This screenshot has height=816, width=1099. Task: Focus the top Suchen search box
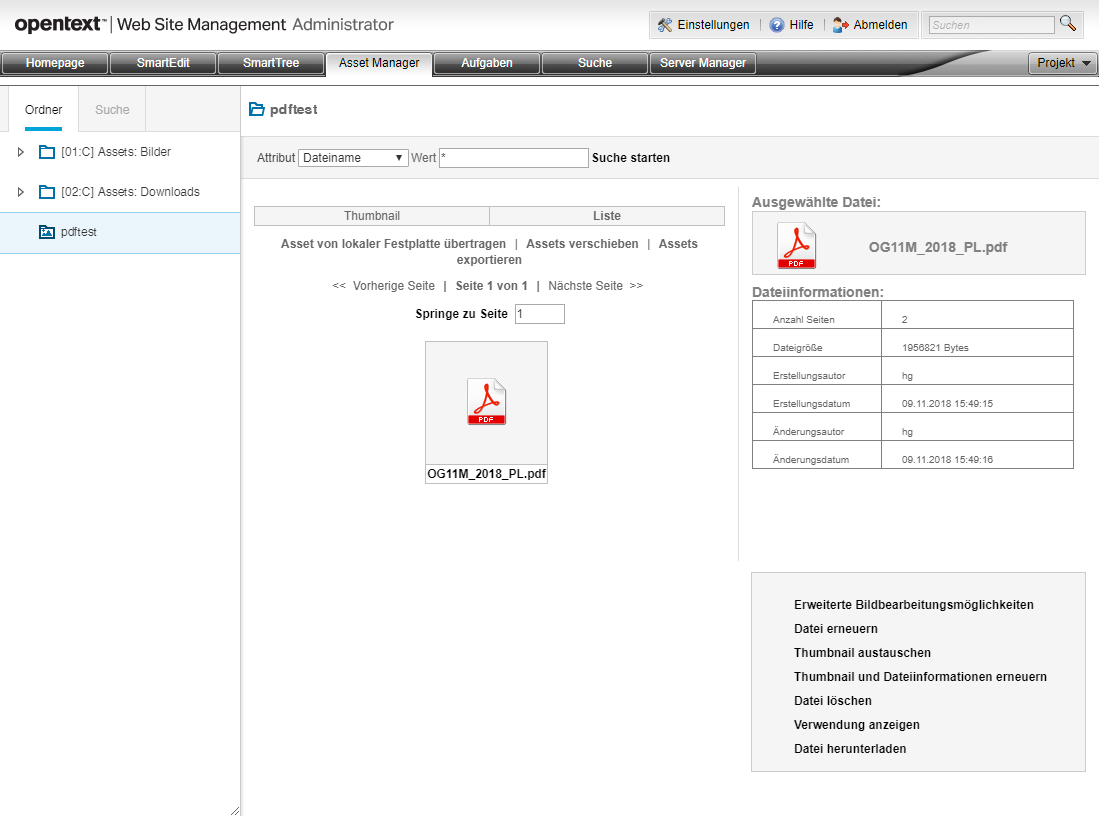pyautogui.click(x=992, y=25)
